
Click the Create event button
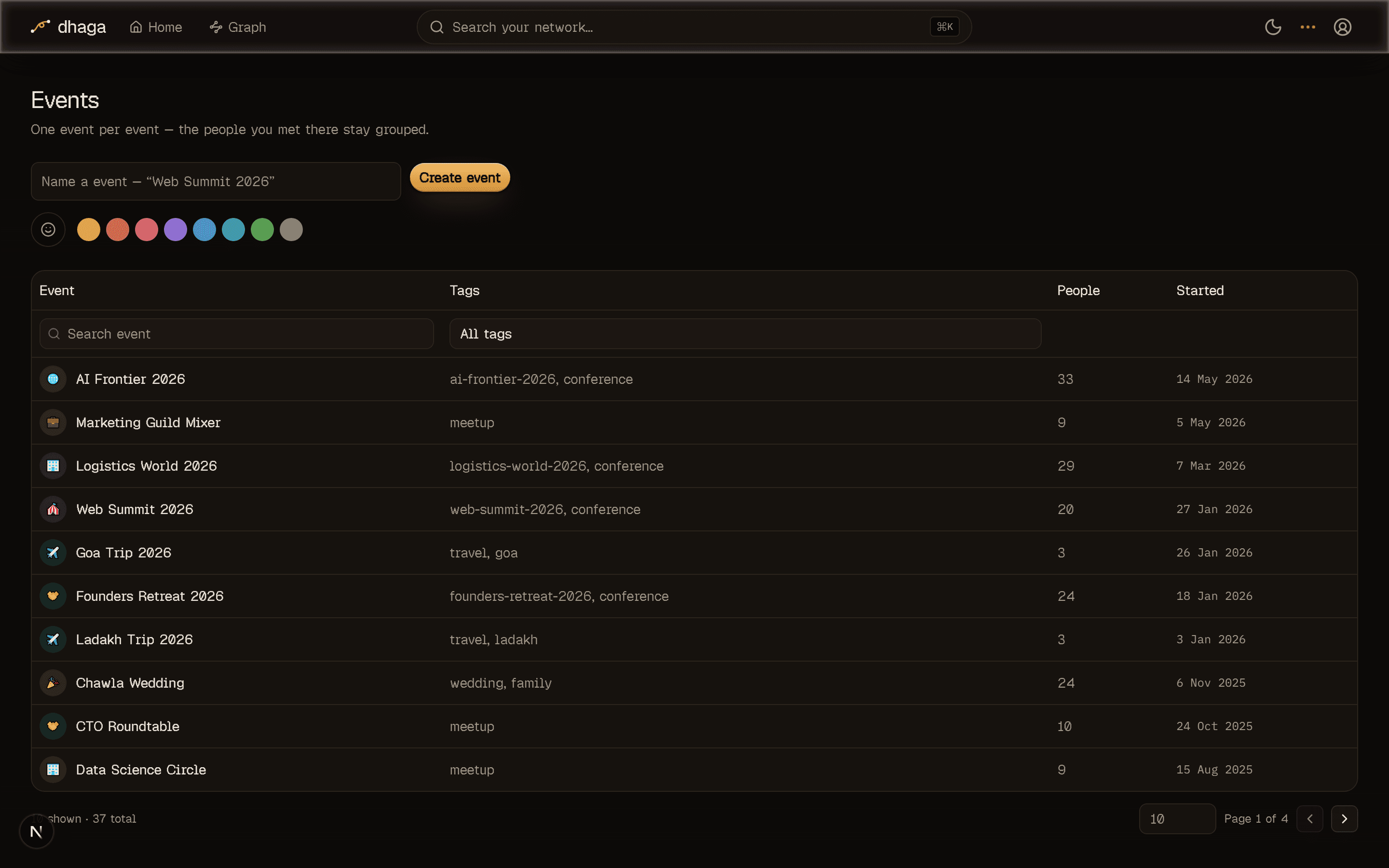[x=460, y=178]
